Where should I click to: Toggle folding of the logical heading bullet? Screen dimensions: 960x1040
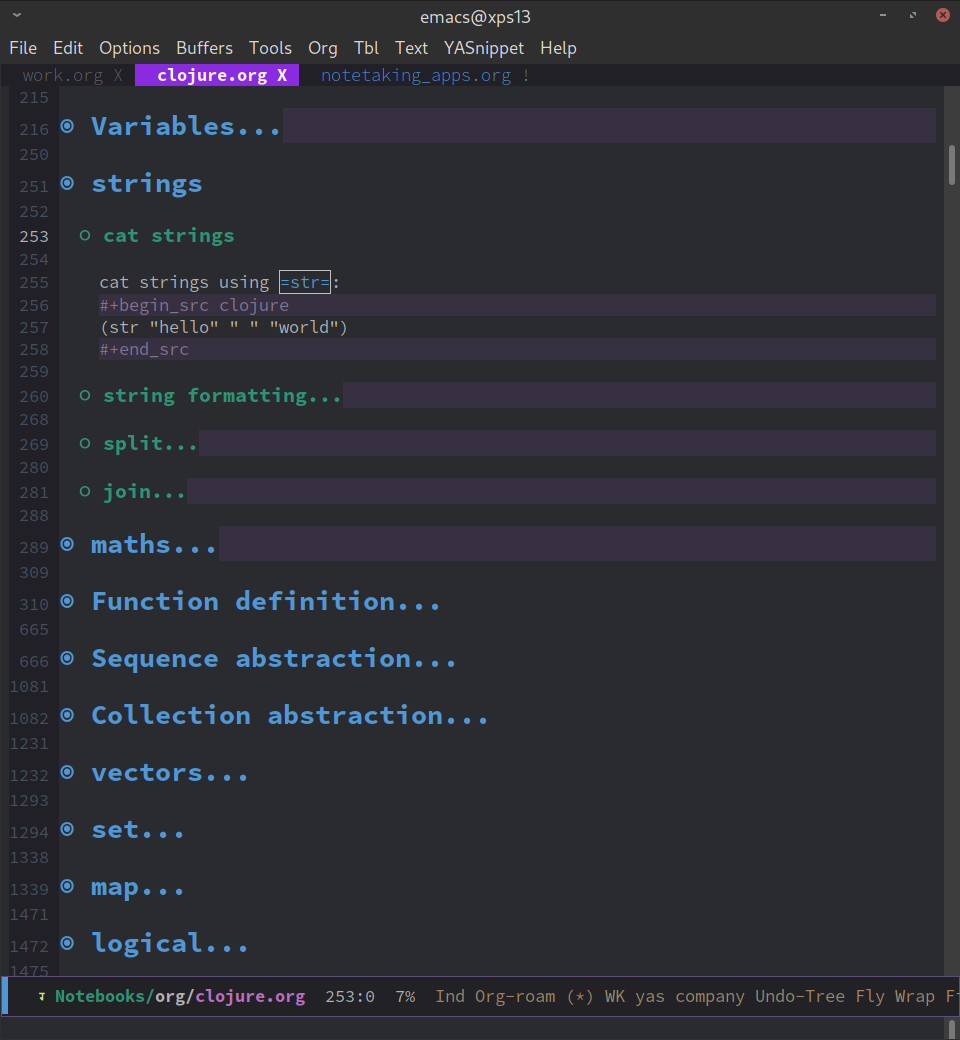pyautogui.click(x=66, y=943)
